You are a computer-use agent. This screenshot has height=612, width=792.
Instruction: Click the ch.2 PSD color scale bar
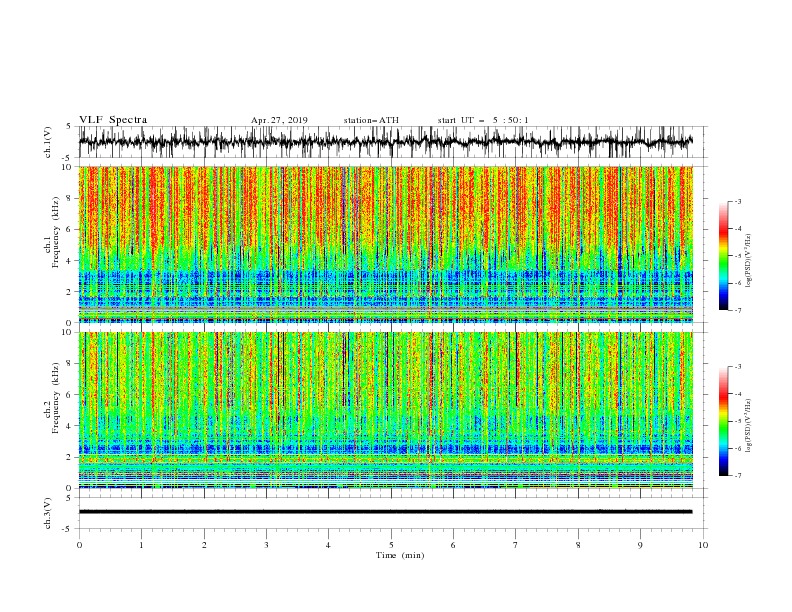pyautogui.click(x=723, y=421)
